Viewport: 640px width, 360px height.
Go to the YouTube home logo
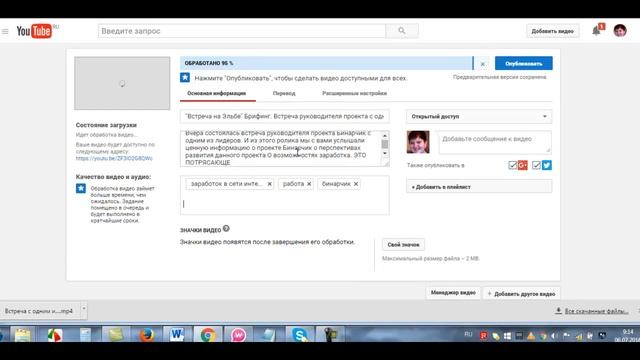(x=34, y=31)
